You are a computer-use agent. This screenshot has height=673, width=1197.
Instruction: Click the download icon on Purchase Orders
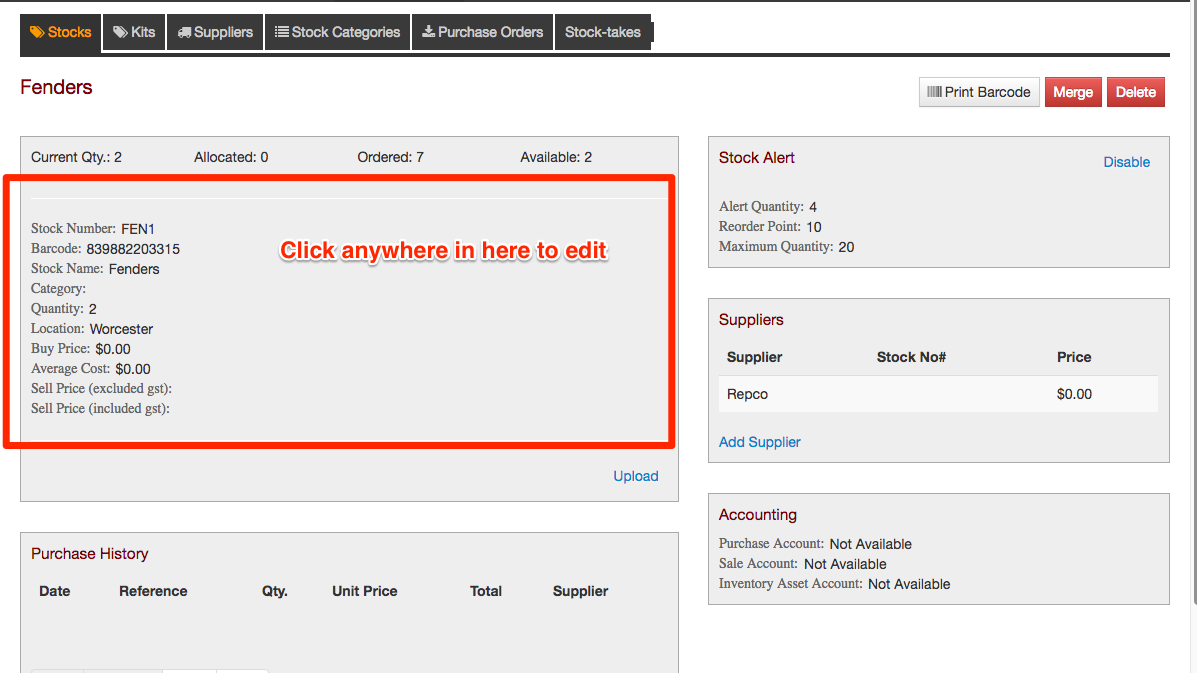point(428,31)
